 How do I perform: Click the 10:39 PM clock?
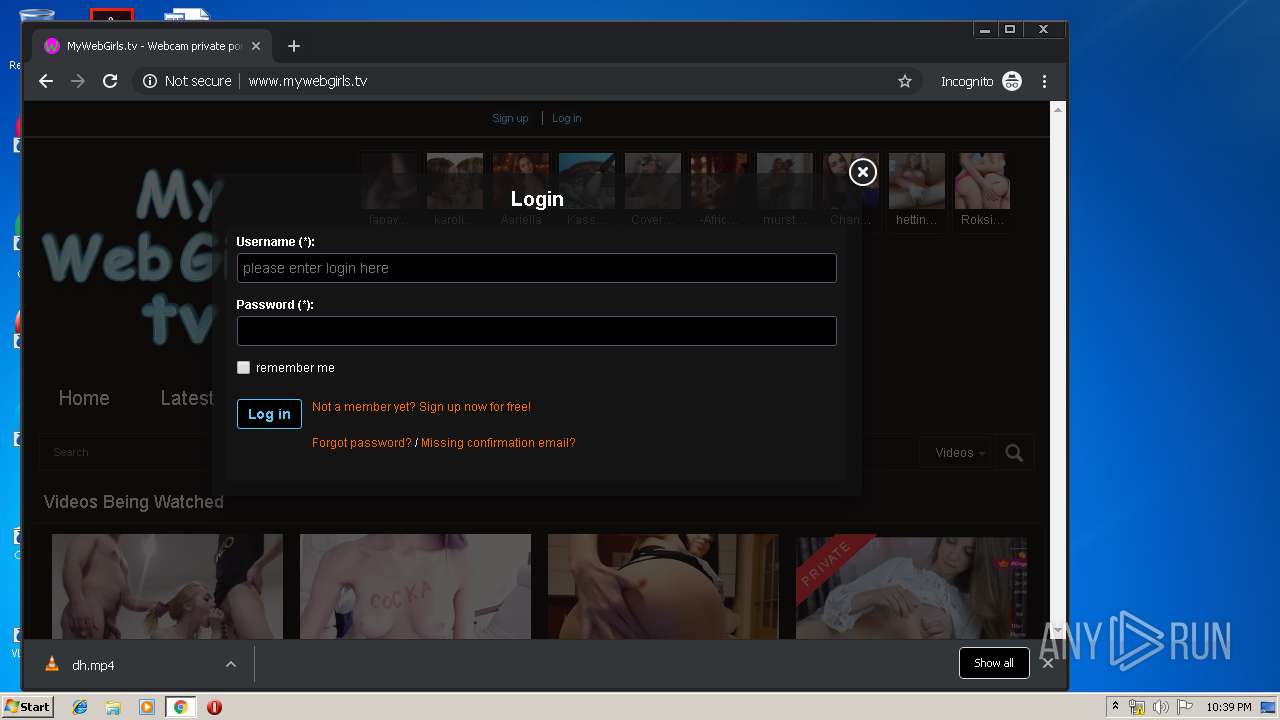click(1228, 707)
